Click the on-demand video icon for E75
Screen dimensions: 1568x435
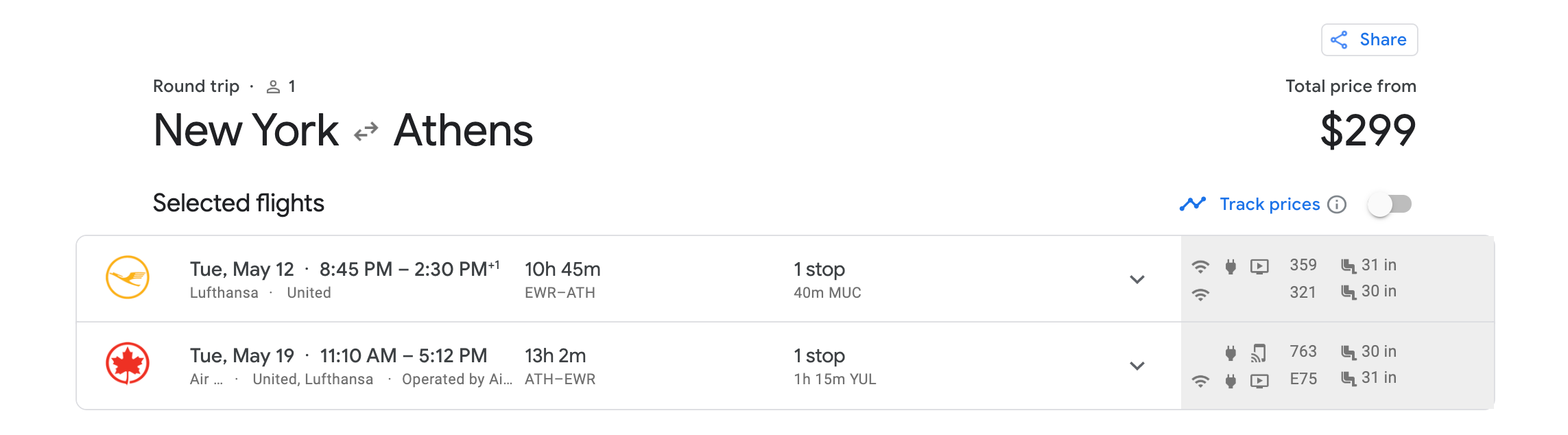(1259, 381)
